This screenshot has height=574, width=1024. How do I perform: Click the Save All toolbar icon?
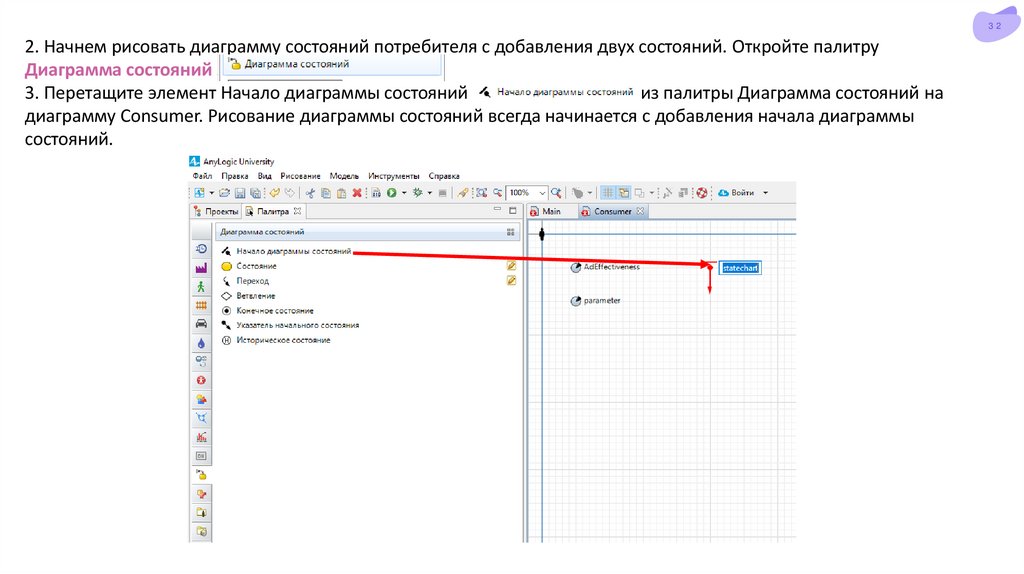(255, 193)
